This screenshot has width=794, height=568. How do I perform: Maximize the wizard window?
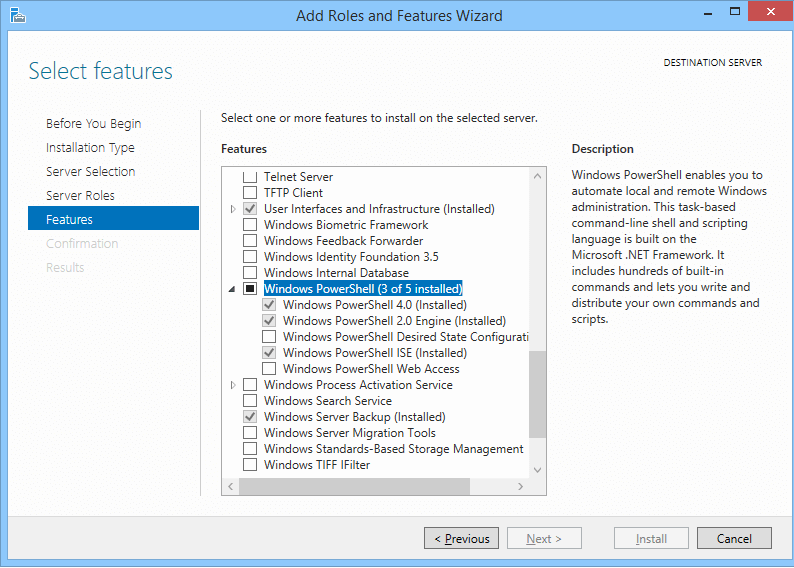click(735, 12)
